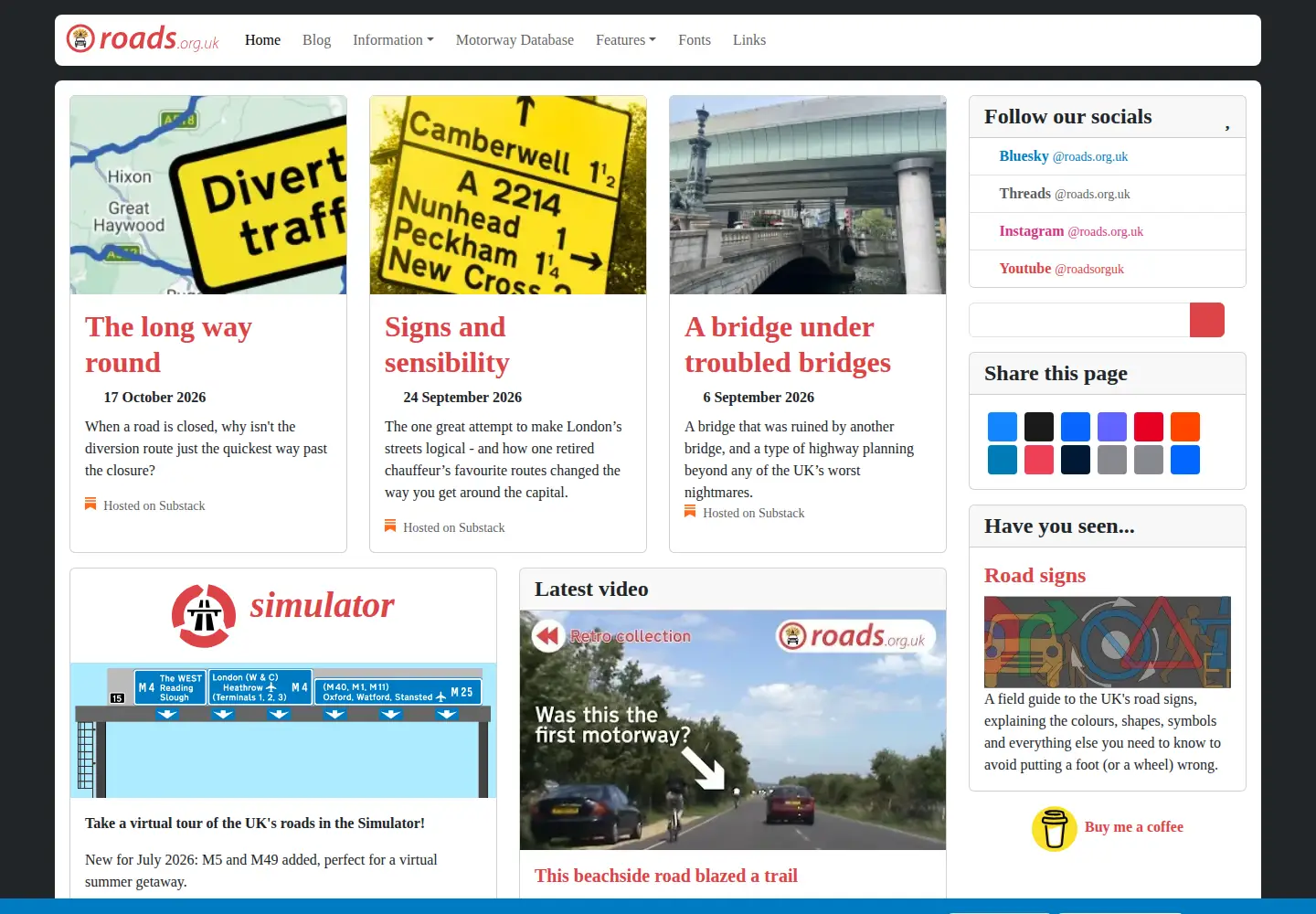1316x914 pixels.
Task: Open the Camberwell road sign image
Action: [x=508, y=195]
